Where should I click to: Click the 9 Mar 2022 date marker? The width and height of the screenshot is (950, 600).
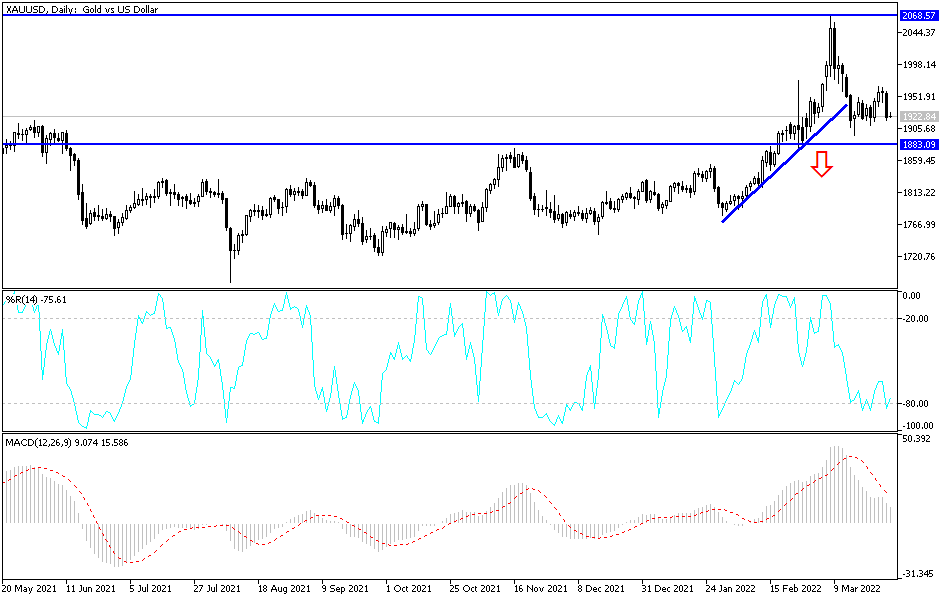pos(856,588)
